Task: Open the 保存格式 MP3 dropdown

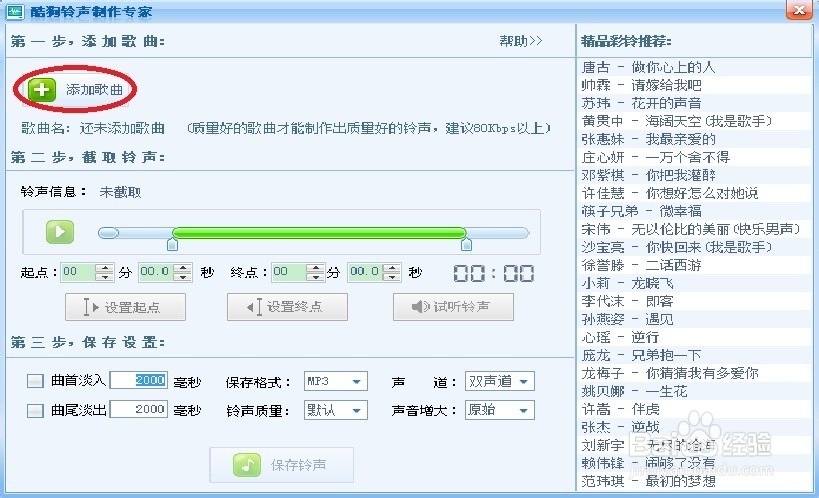Action: point(336,381)
